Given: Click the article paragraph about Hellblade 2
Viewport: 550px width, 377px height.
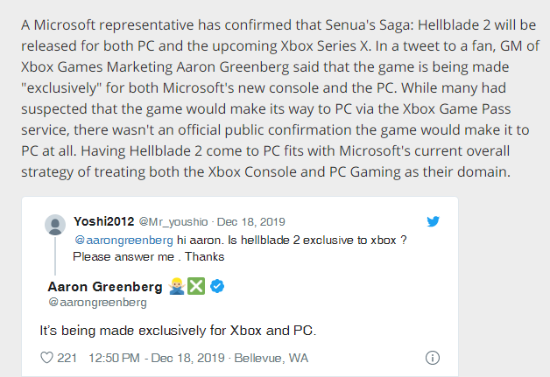Looking at the screenshot, I should click(x=280, y=98).
